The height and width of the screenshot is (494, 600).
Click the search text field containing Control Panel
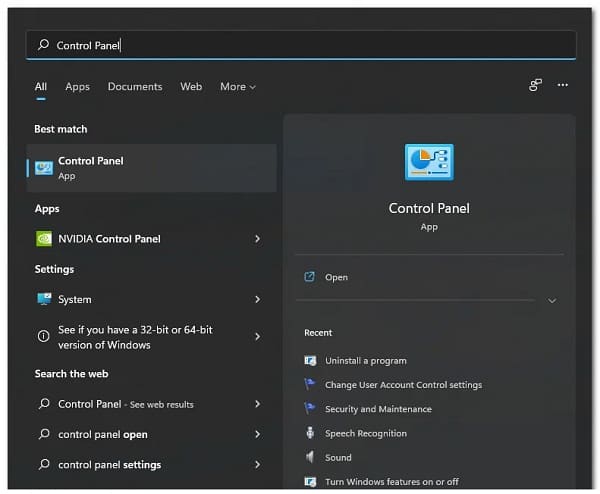click(301, 45)
